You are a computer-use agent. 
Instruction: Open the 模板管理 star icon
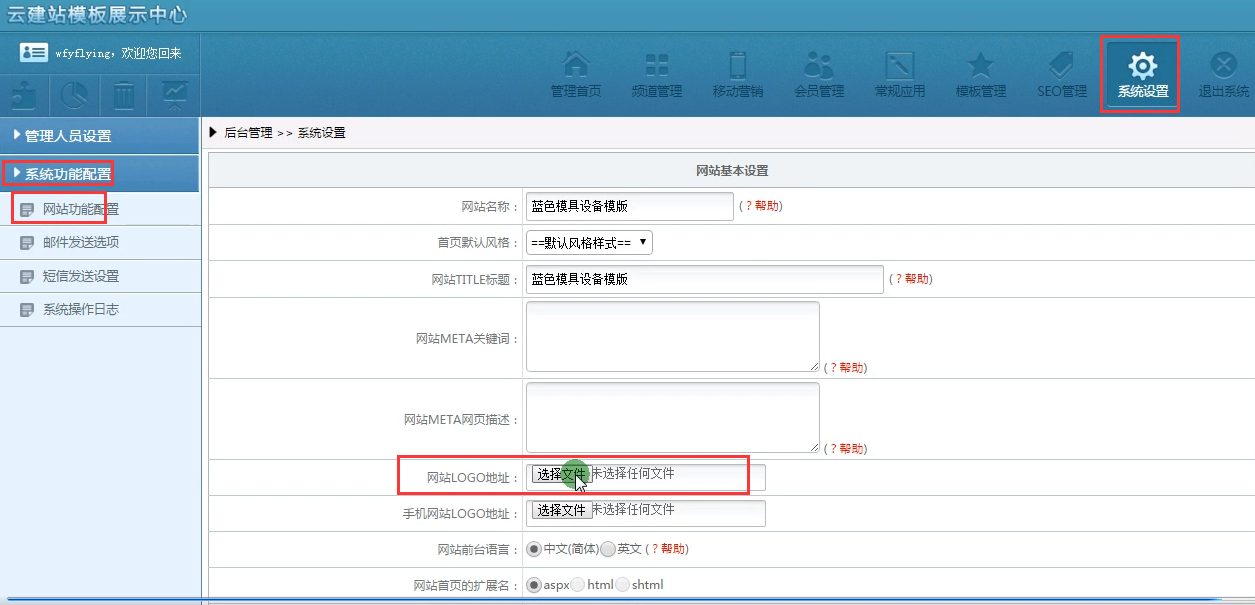coord(981,66)
